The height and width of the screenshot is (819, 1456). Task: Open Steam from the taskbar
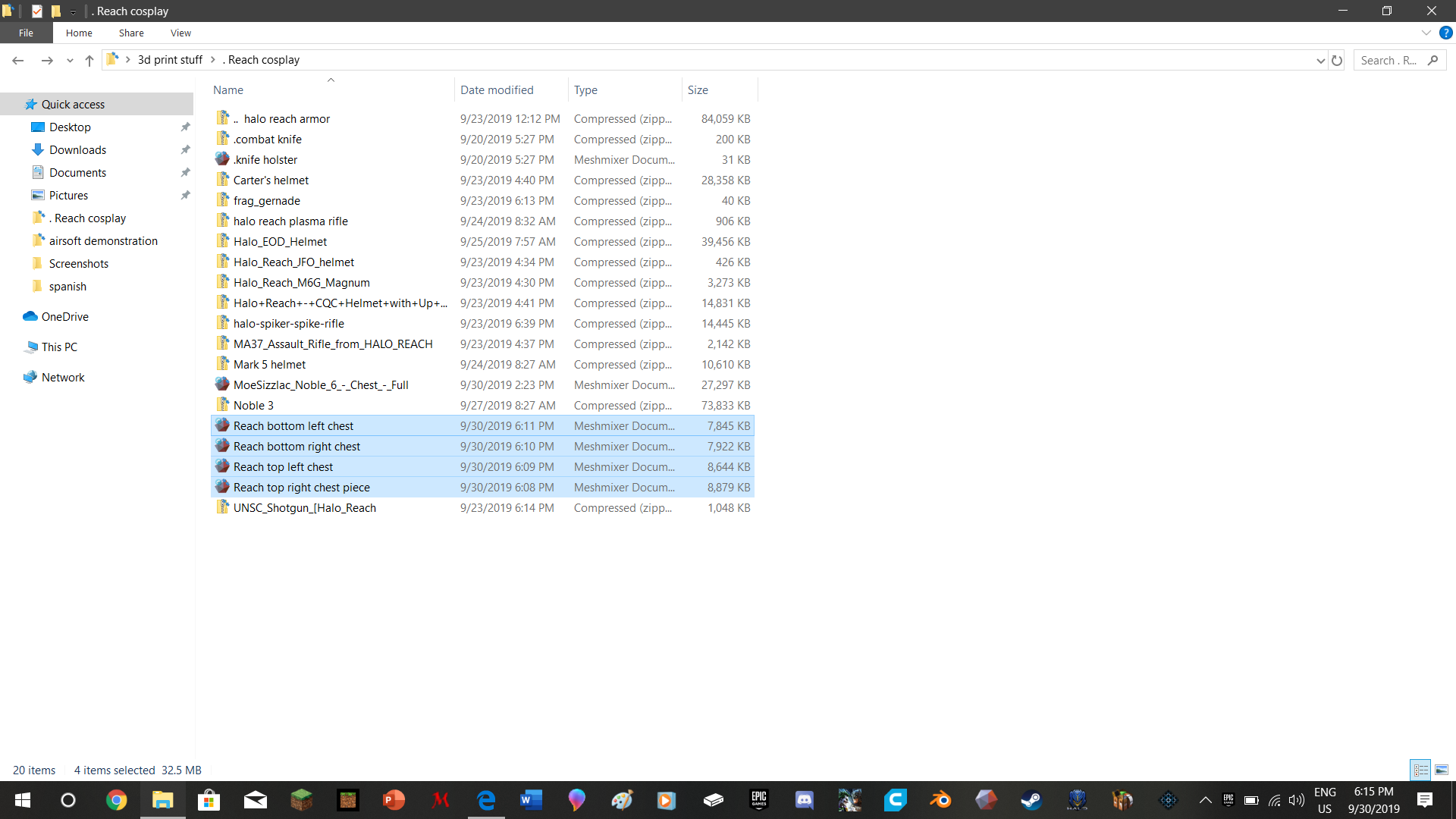click(x=1031, y=800)
